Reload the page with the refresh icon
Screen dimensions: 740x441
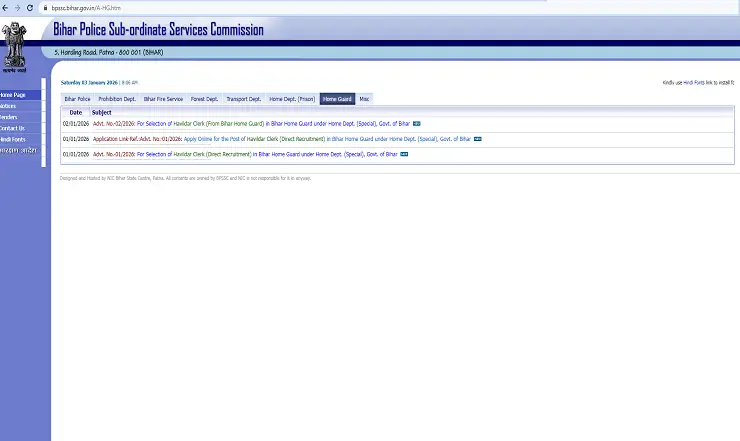29,7
